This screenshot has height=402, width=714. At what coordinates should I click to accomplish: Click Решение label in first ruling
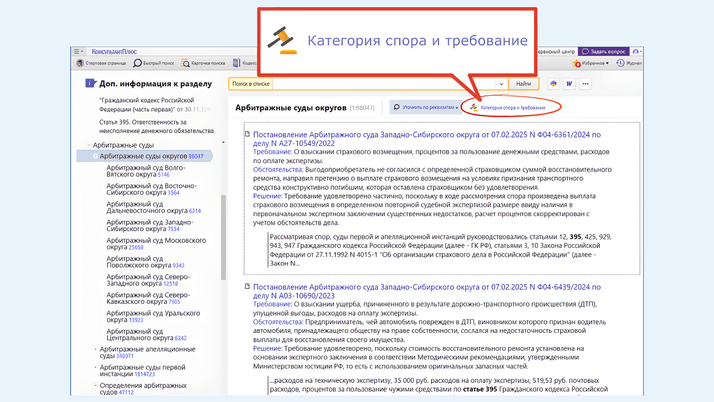268,196
